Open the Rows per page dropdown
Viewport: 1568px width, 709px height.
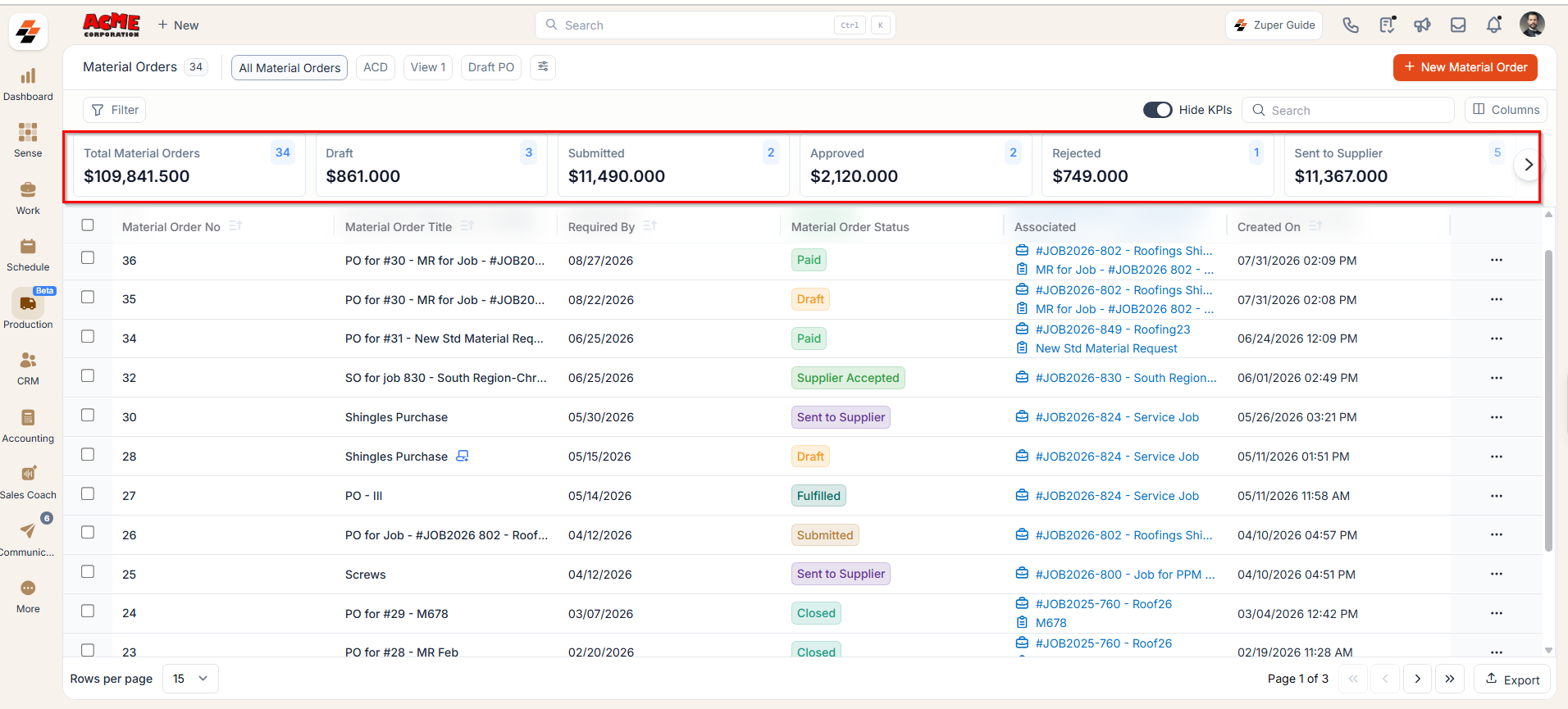tap(190, 679)
